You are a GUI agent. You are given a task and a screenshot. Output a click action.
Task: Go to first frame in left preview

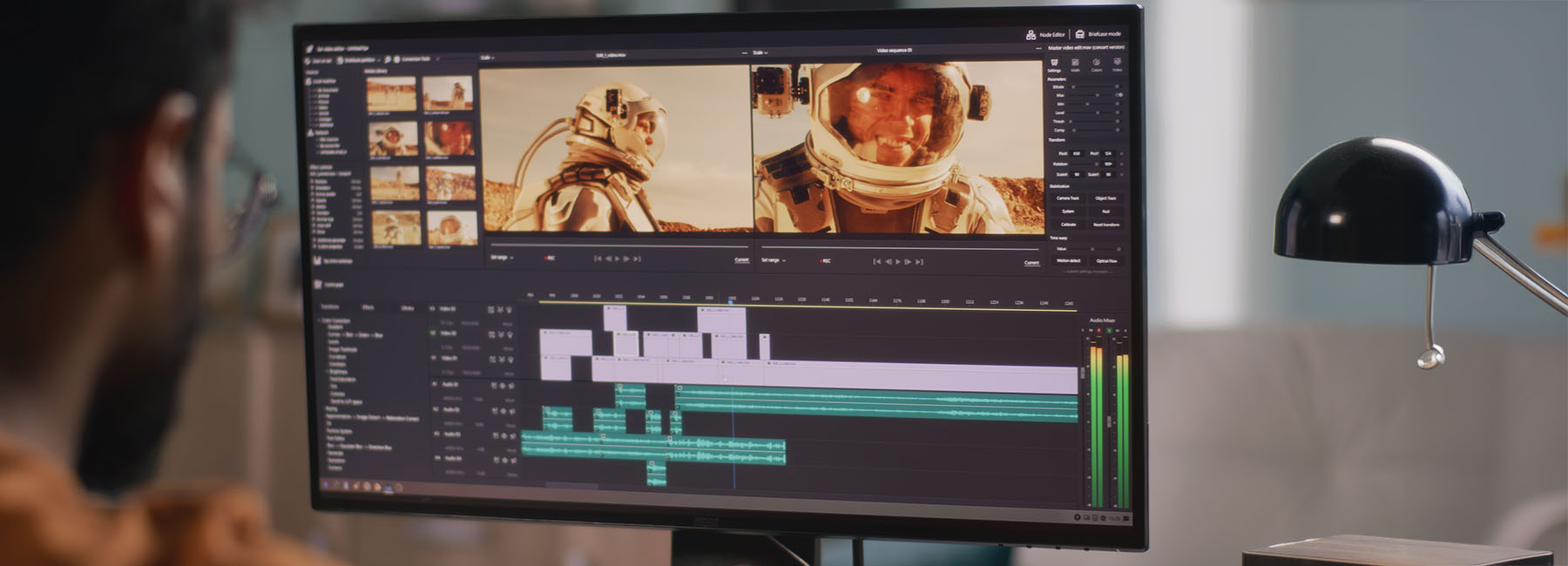tap(598, 259)
